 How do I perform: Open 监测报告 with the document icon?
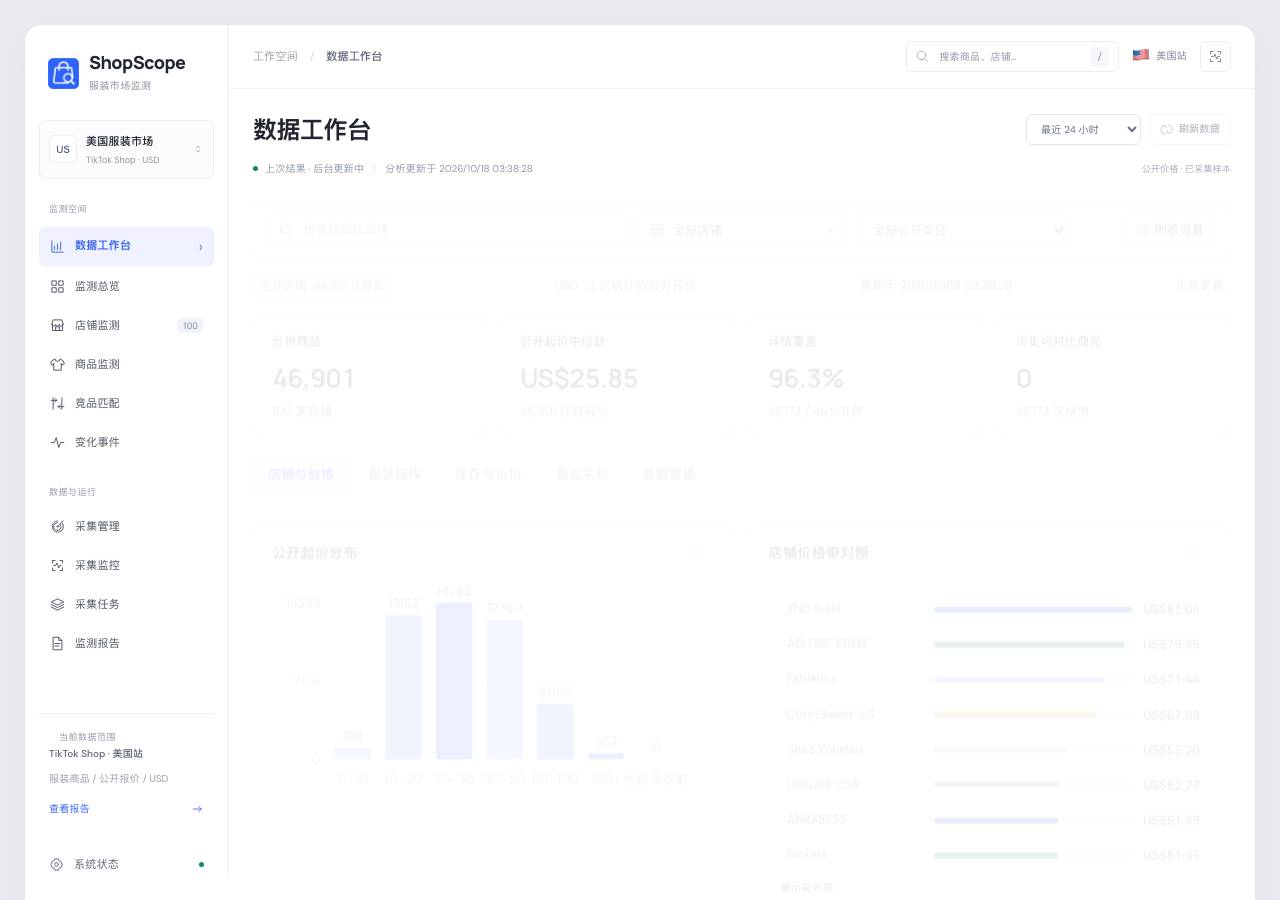coord(126,643)
